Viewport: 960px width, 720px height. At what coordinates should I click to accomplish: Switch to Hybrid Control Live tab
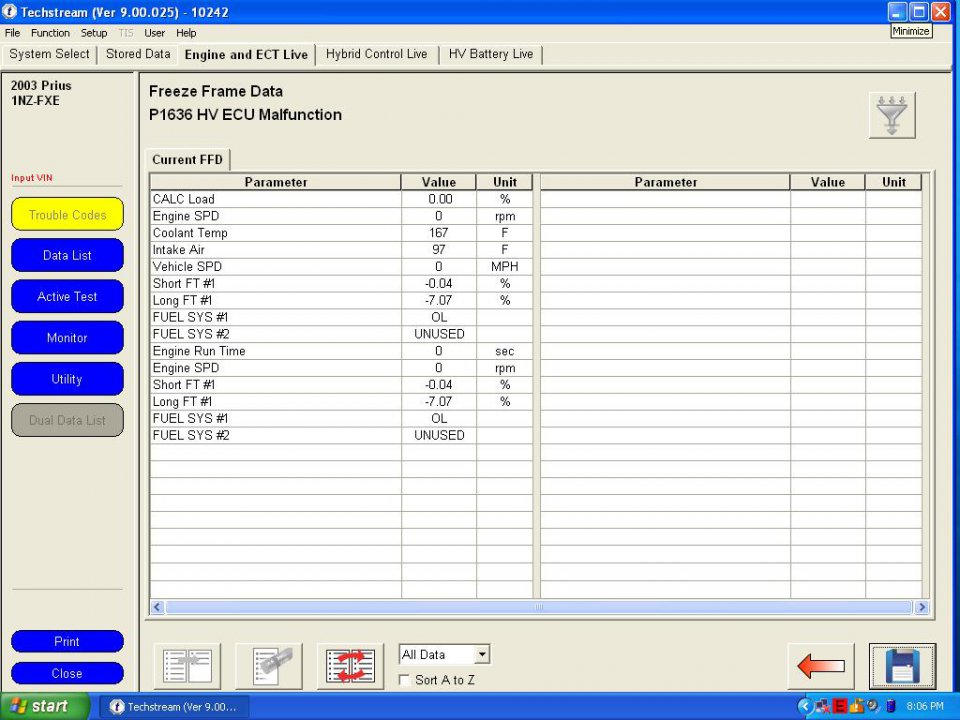[377, 54]
